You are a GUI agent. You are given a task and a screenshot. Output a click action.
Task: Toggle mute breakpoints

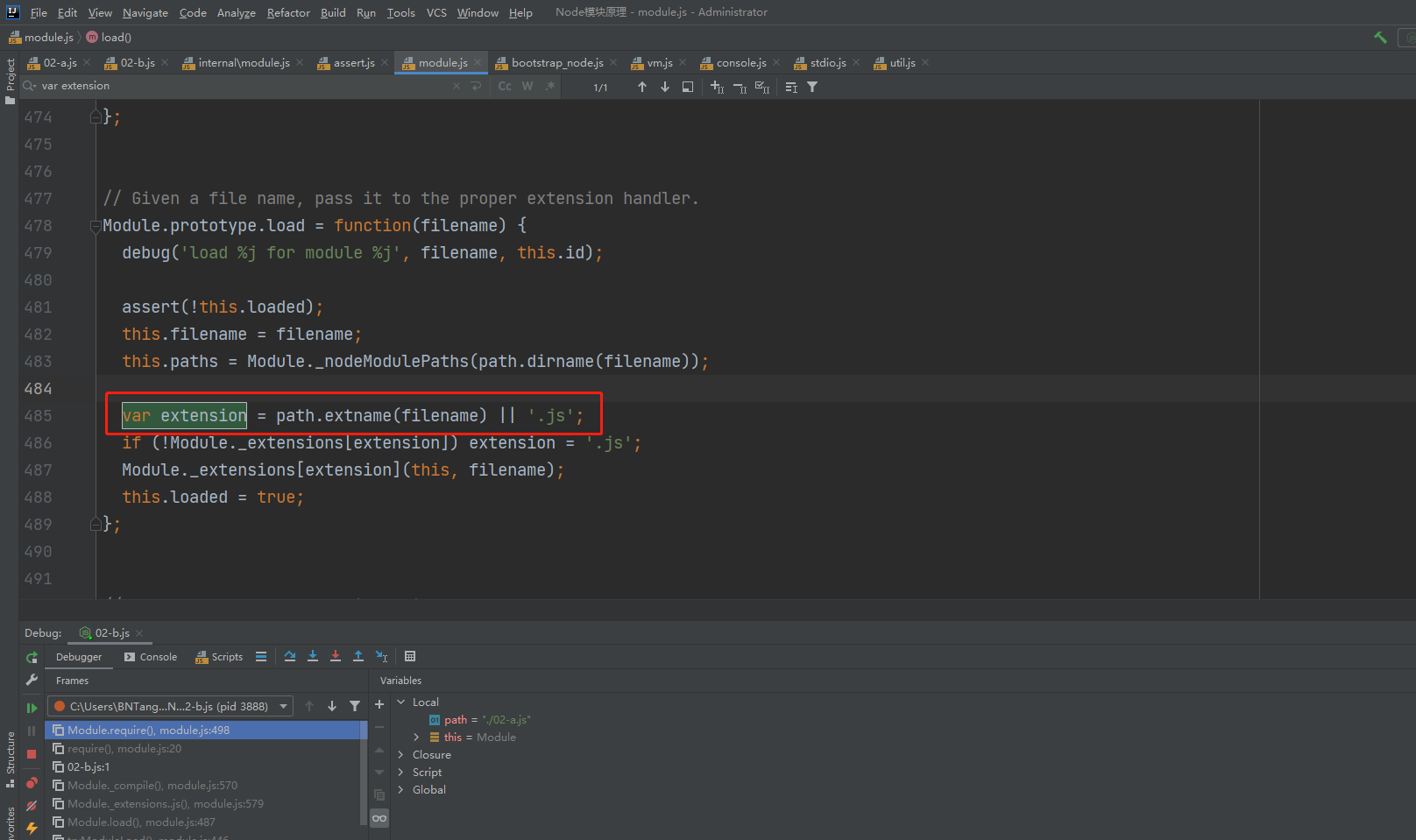32,806
